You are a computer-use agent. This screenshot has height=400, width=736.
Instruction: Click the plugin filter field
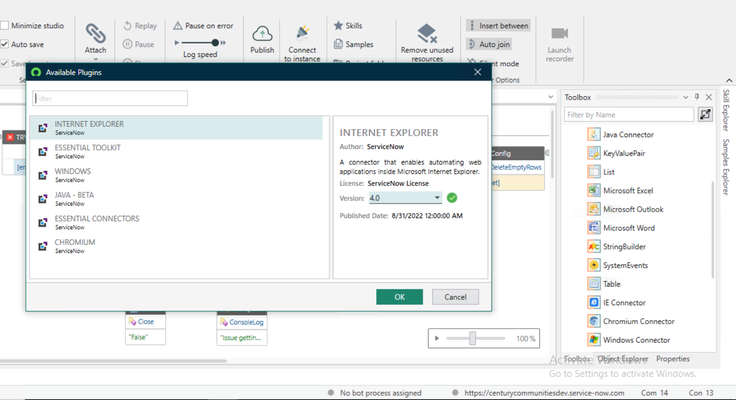(x=110, y=98)
